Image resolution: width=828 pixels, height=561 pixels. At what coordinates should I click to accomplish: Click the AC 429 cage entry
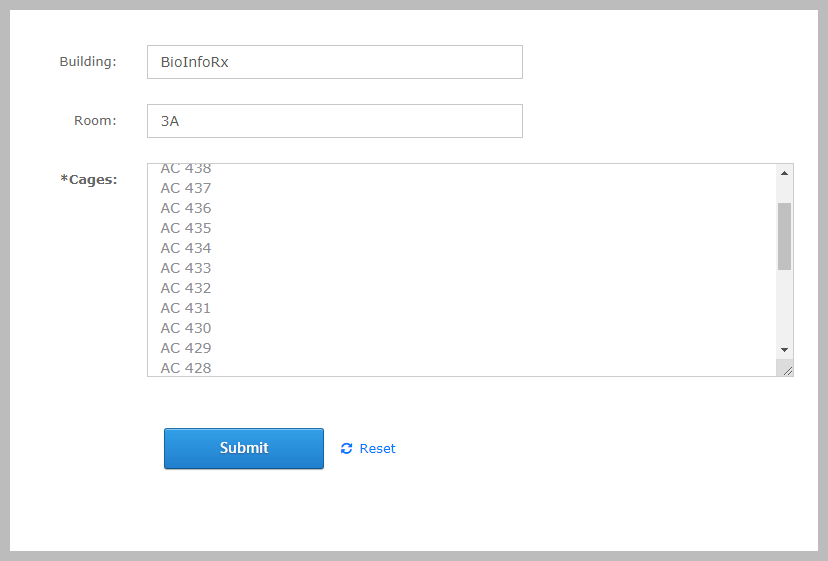pyautogui.click(x=186, y=348)
